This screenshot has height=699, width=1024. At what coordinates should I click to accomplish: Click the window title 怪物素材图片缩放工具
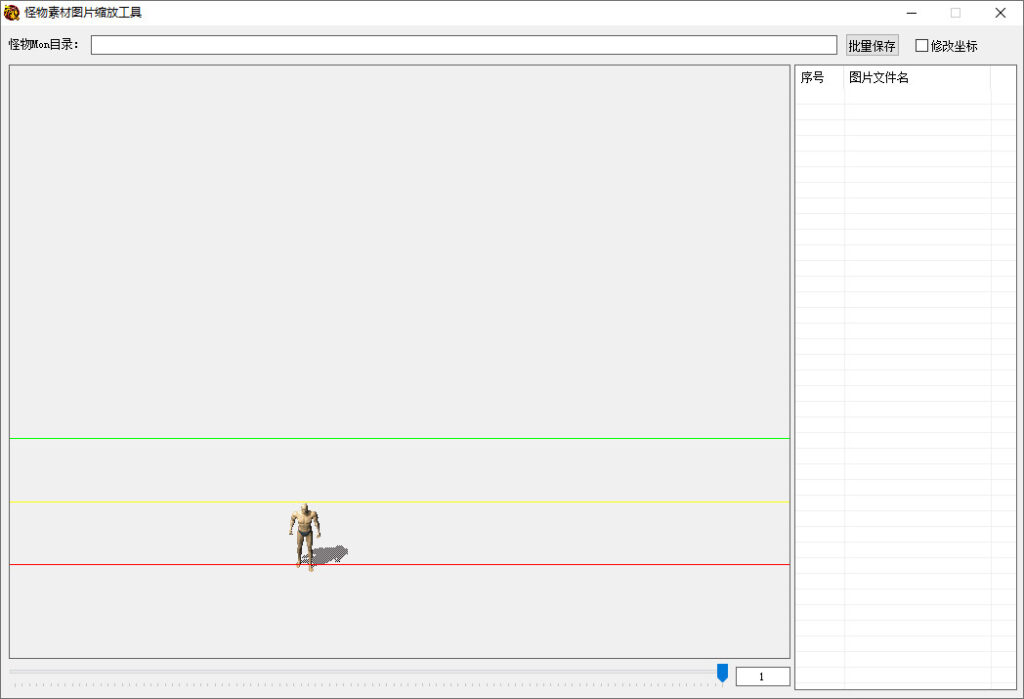(83, 13)
